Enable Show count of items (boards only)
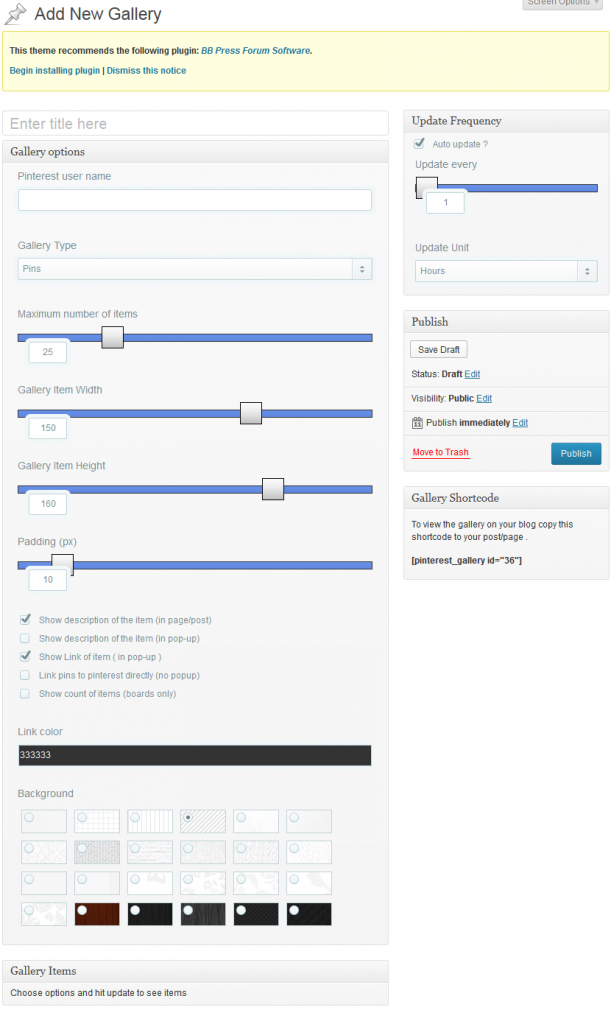This screenshot has height=1024, width=611. [x=25, y=693]
